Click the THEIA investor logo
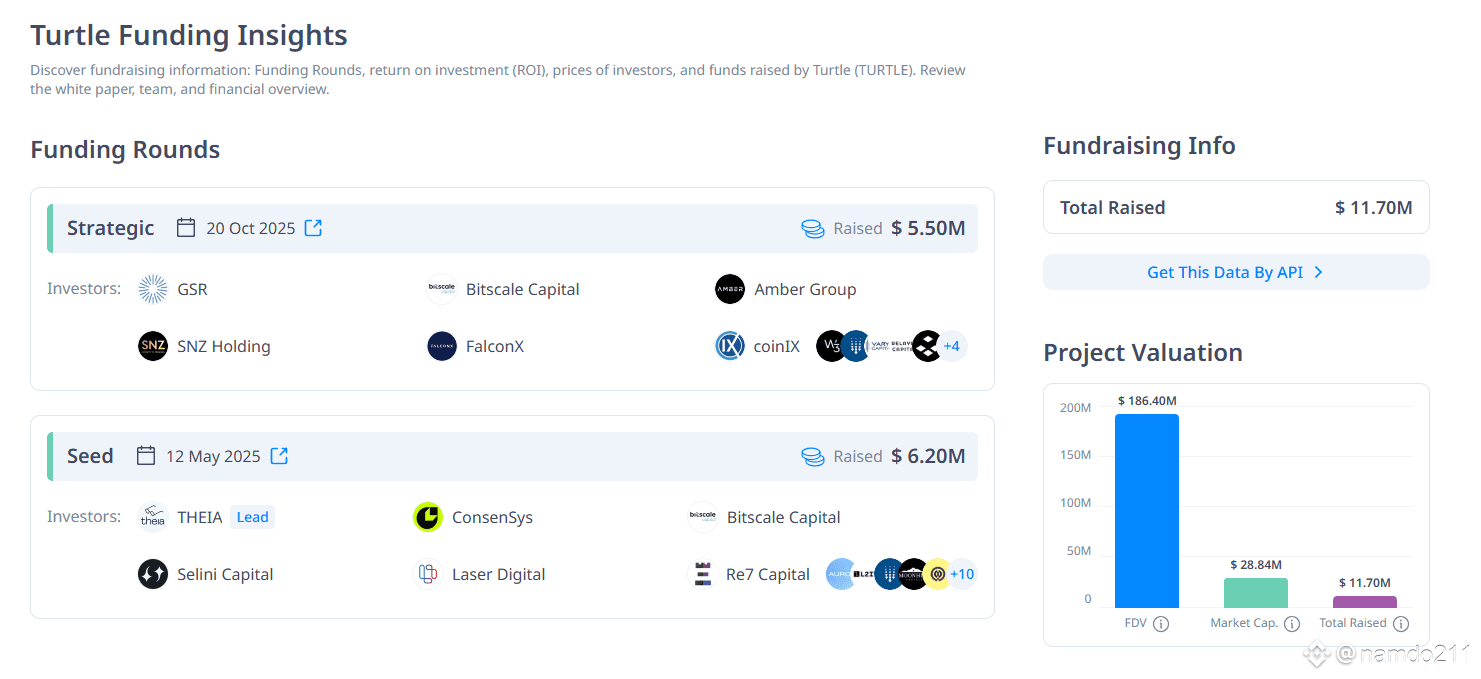 153,517
